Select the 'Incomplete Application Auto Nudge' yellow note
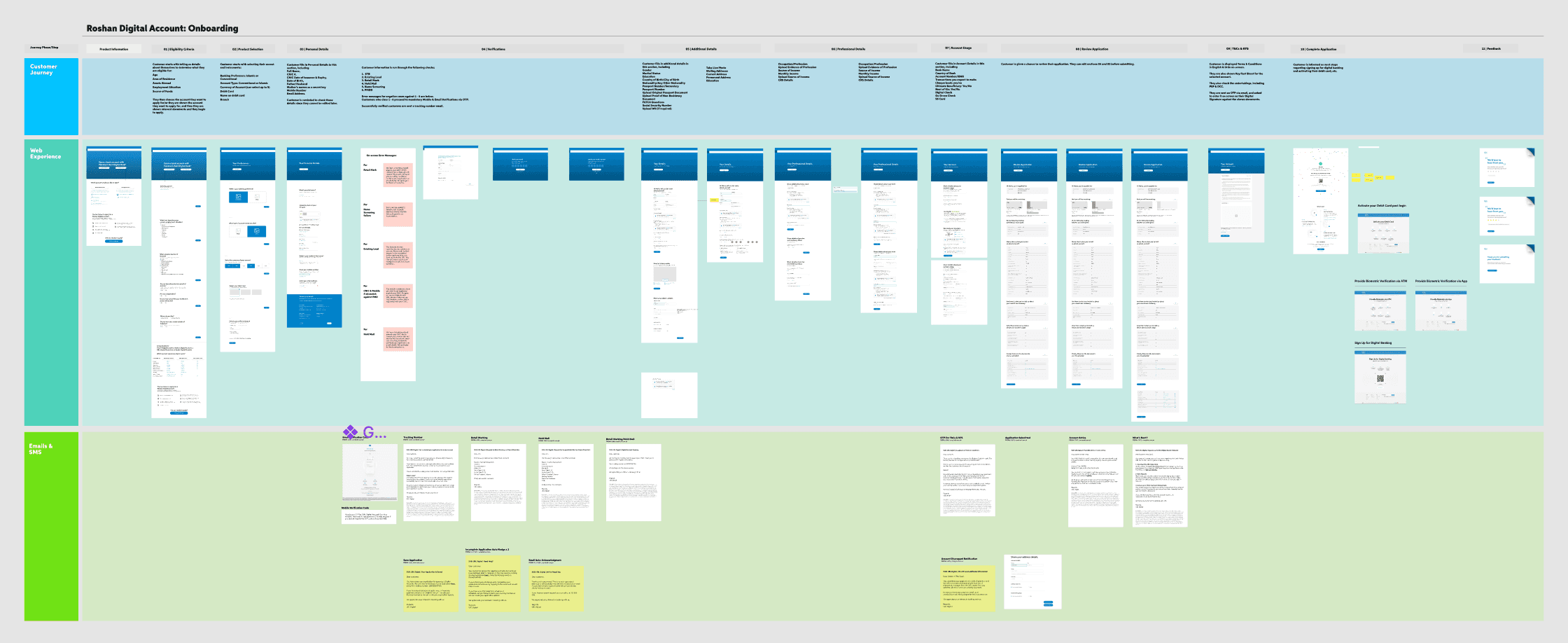 pos(493,583)
